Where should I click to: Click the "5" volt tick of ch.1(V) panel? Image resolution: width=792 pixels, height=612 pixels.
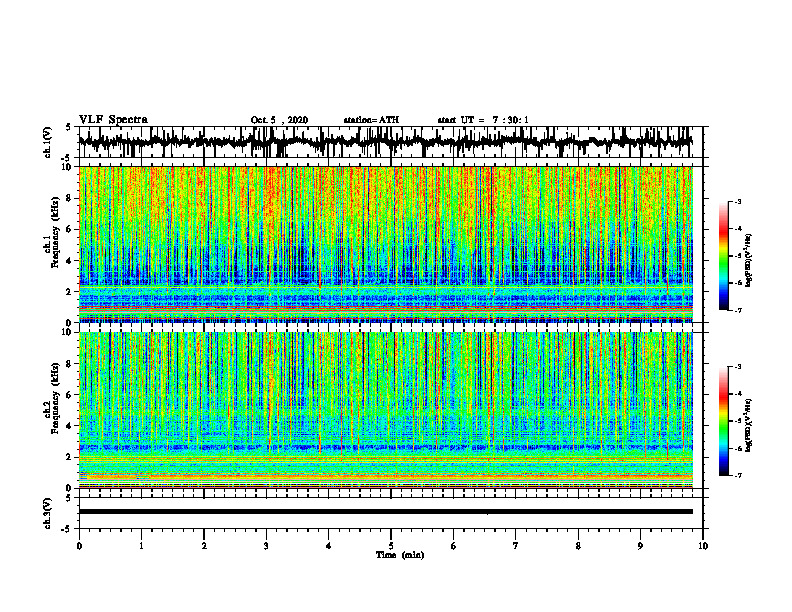(x=68, y=128)
